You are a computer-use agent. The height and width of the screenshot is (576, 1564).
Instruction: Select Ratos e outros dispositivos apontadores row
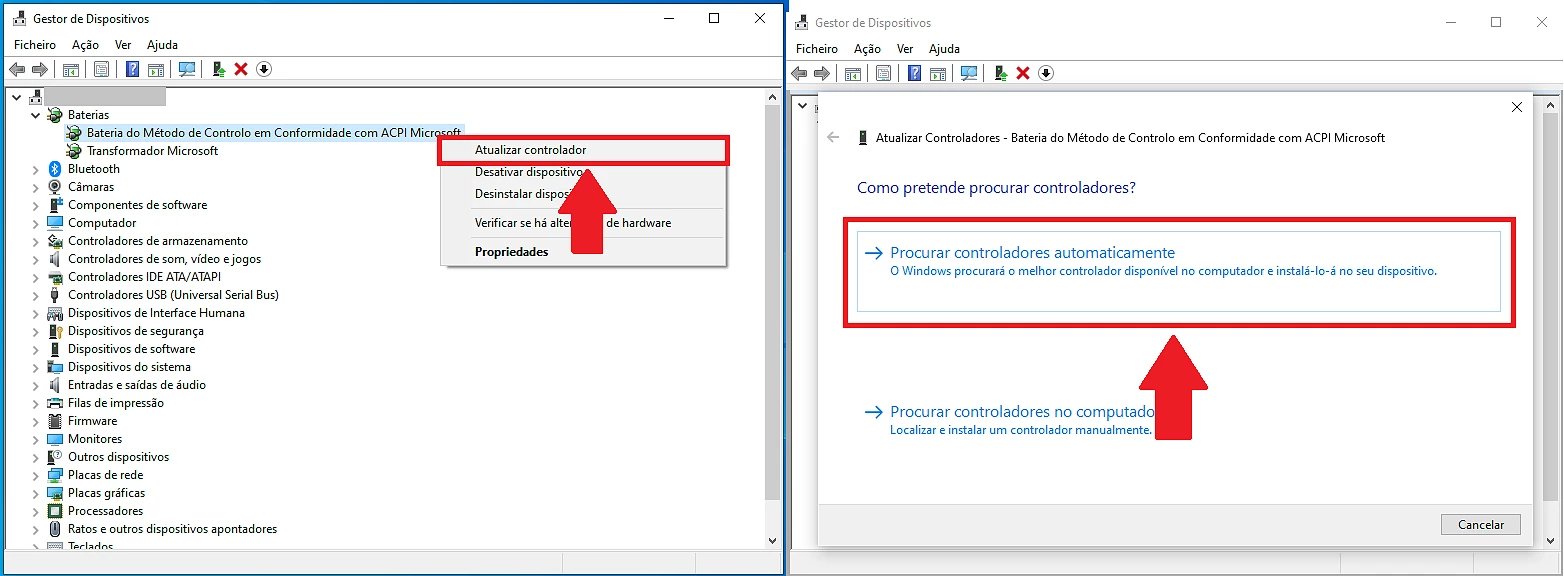tap(172, 529)
